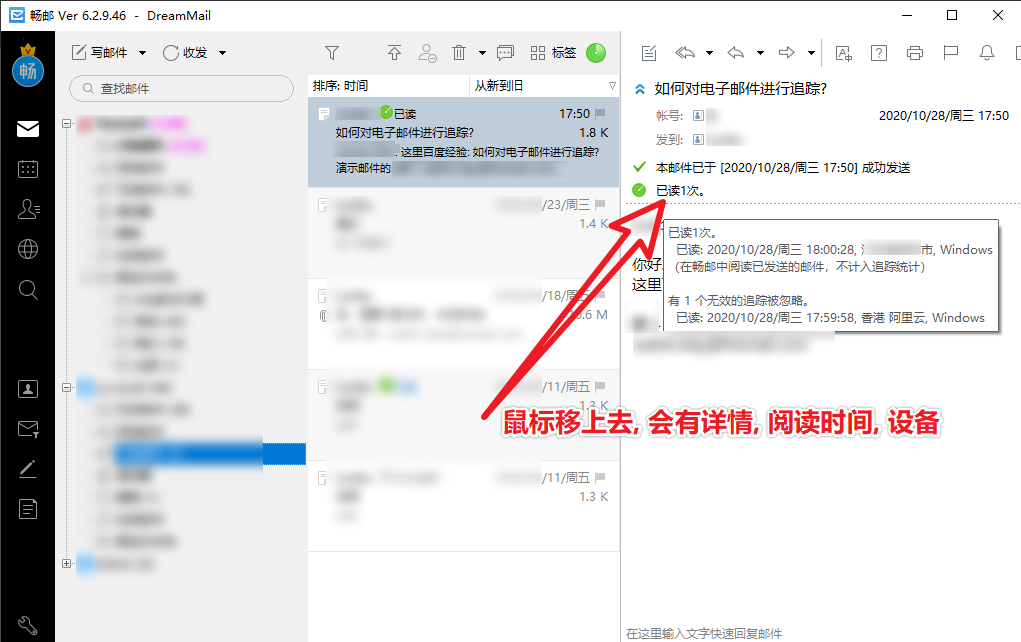Click the 成功发送 delivery status line
This screenshot has width=1021, height=642.
tap(783, 168)
